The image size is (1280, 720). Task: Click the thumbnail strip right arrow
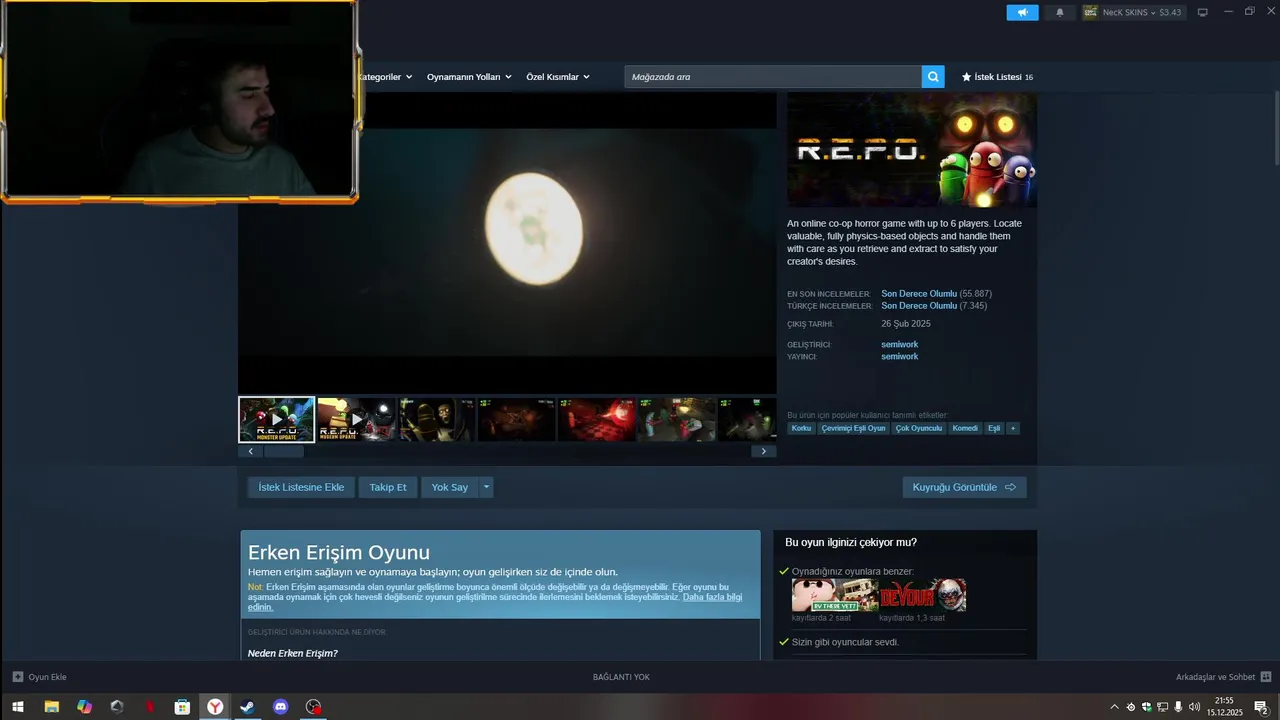point(763,451)
